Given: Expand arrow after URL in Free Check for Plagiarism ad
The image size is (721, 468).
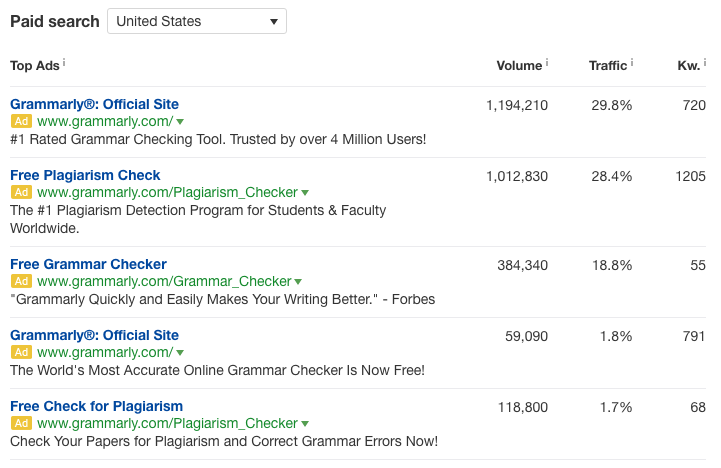Looking at the screenshot, I should coord(305,423).
